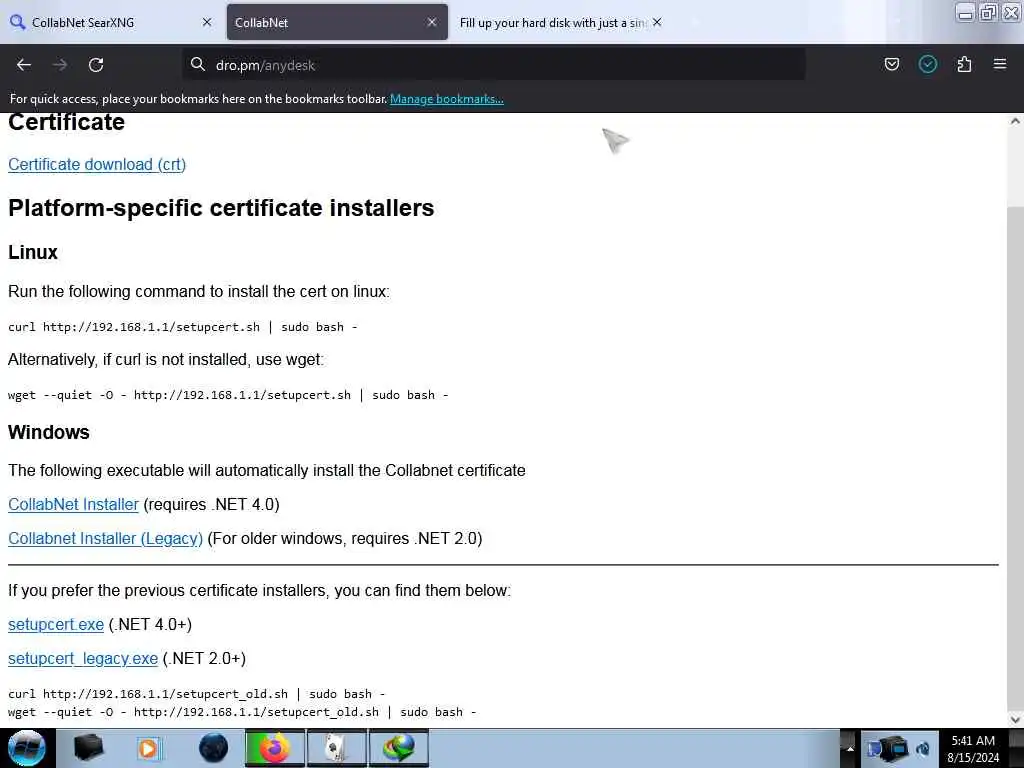Image resolution: width=1024 pixels, height=768 pixels.
Task: Restore down the Firefox window
Action: tap(988, 12)
